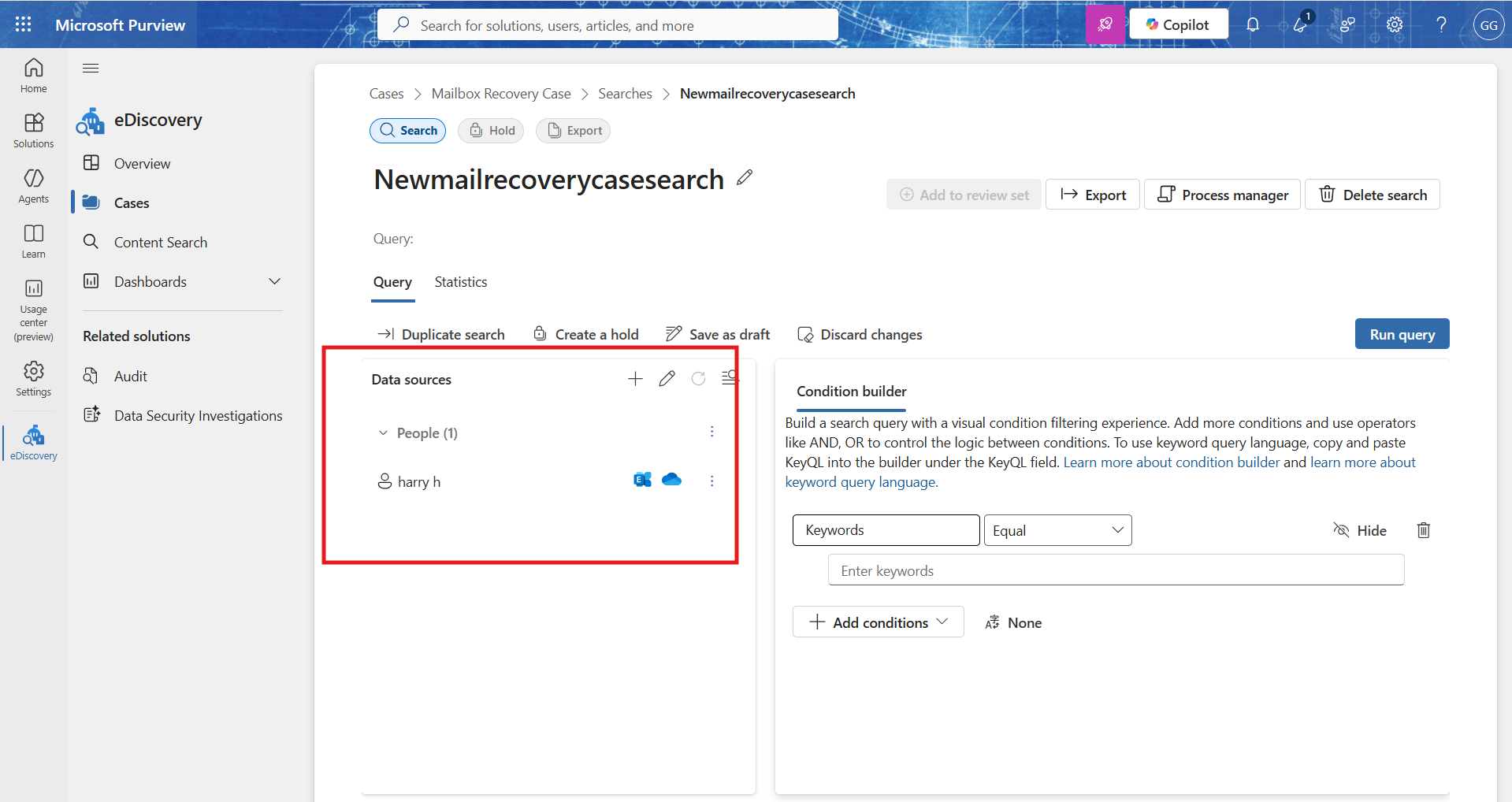Hide the Keywords condition
This screenshot has width=1512, height=802.
(x=1359, y=530)
